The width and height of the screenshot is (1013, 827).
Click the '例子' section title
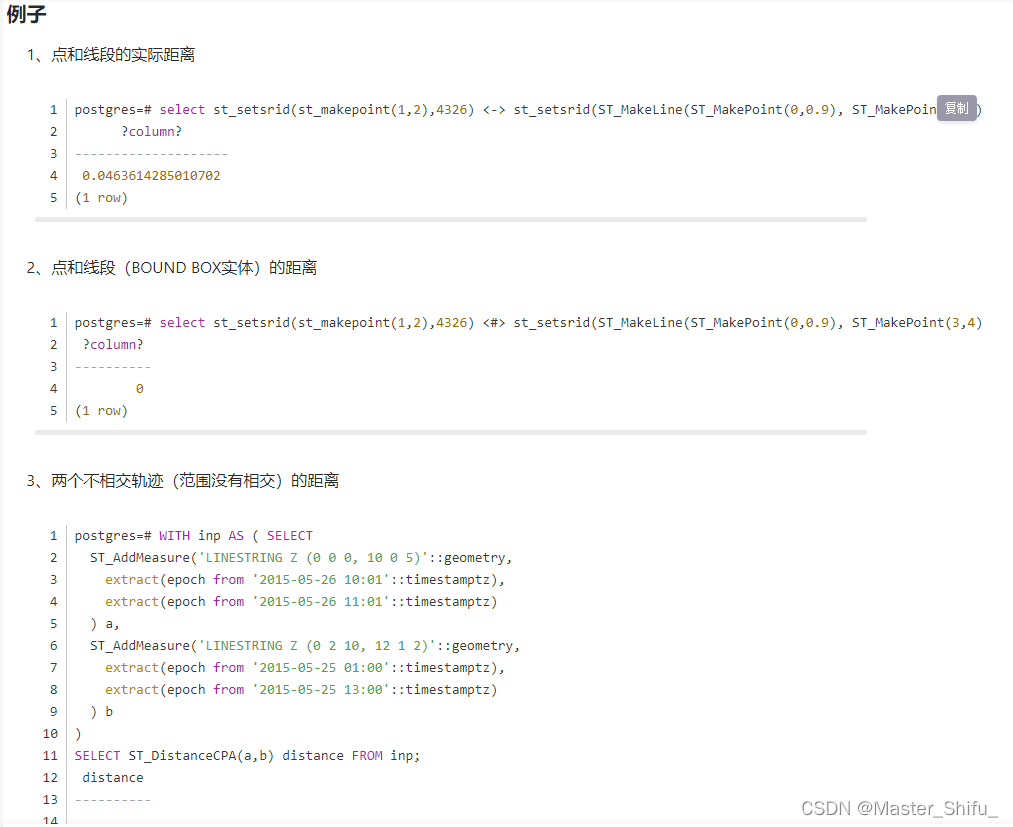coord(26,14)
